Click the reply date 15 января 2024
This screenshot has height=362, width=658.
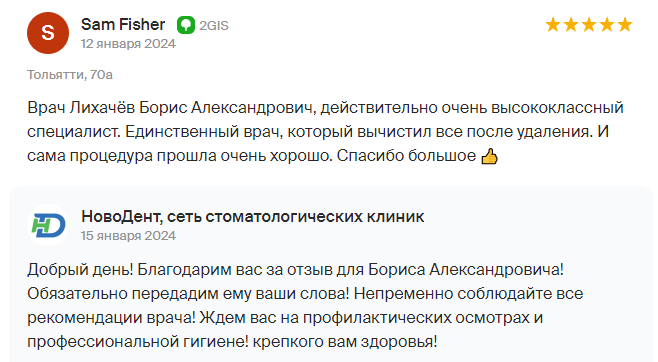point(128,236)
